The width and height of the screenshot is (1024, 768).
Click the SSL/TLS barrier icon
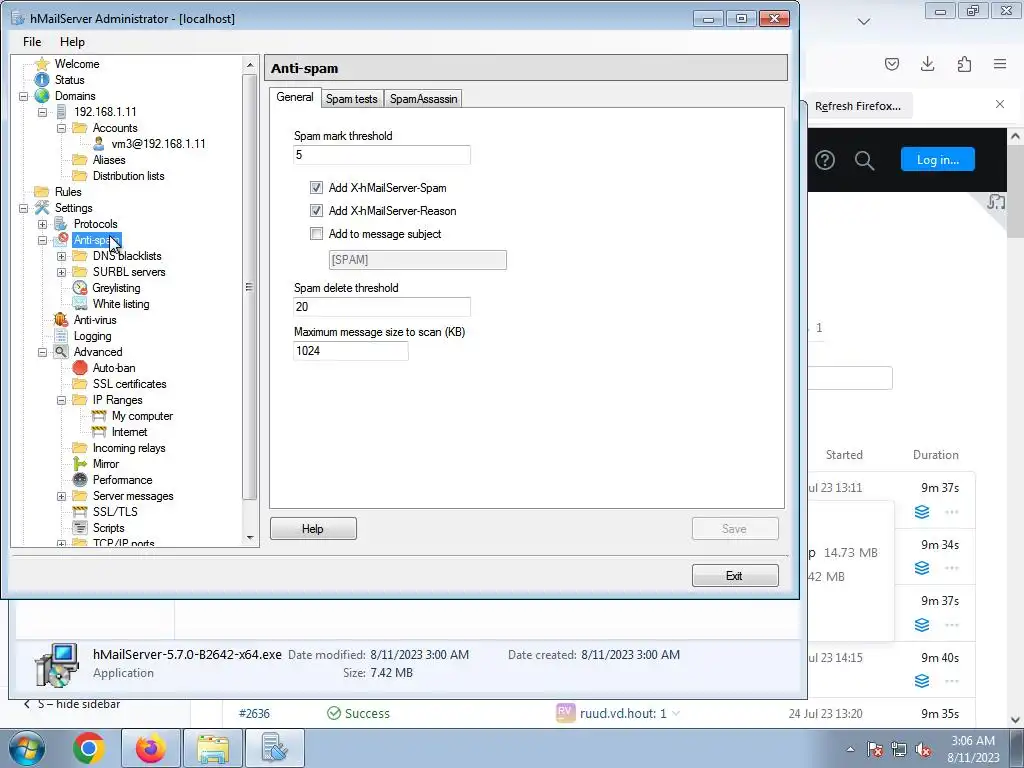coord(80,512)
